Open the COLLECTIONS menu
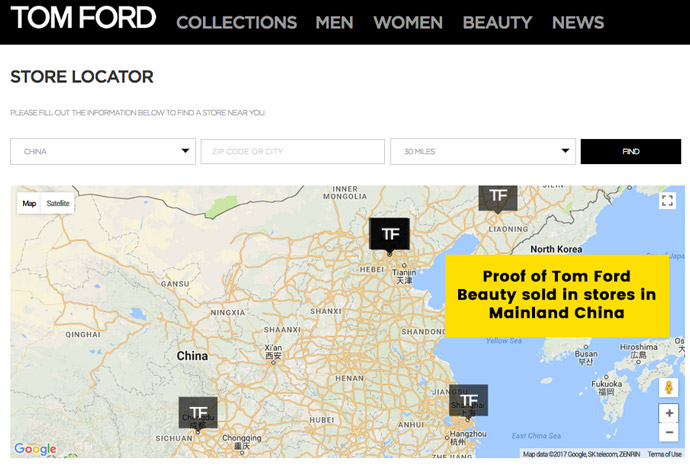Viewport: 690px width, 473px height. point(237,23)
